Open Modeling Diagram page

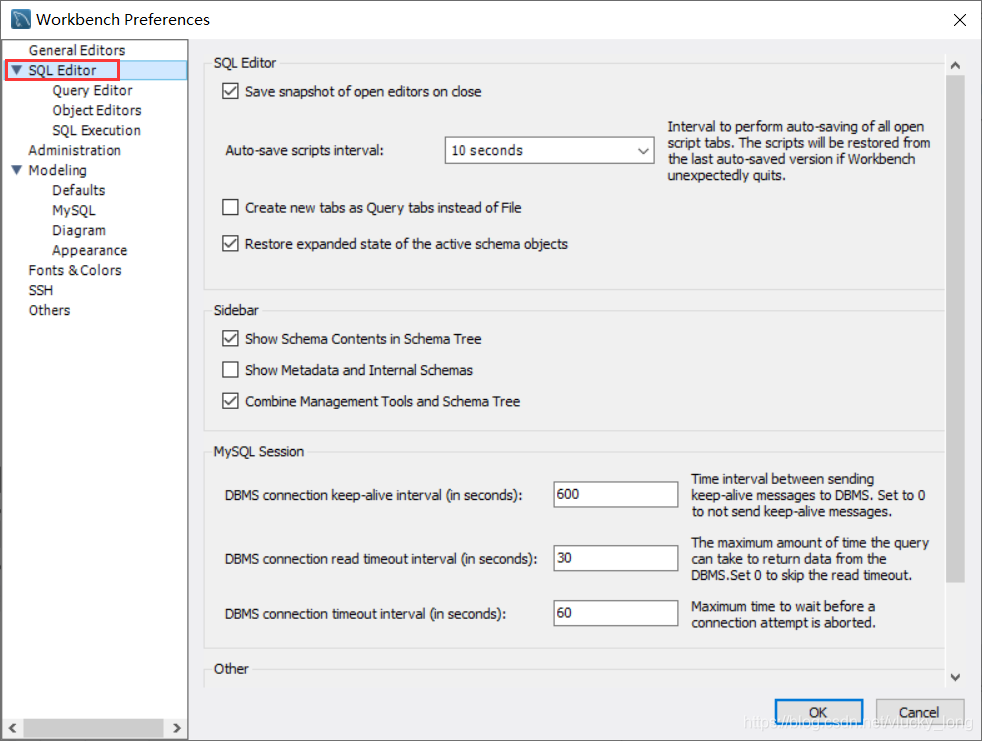point(79,231)
